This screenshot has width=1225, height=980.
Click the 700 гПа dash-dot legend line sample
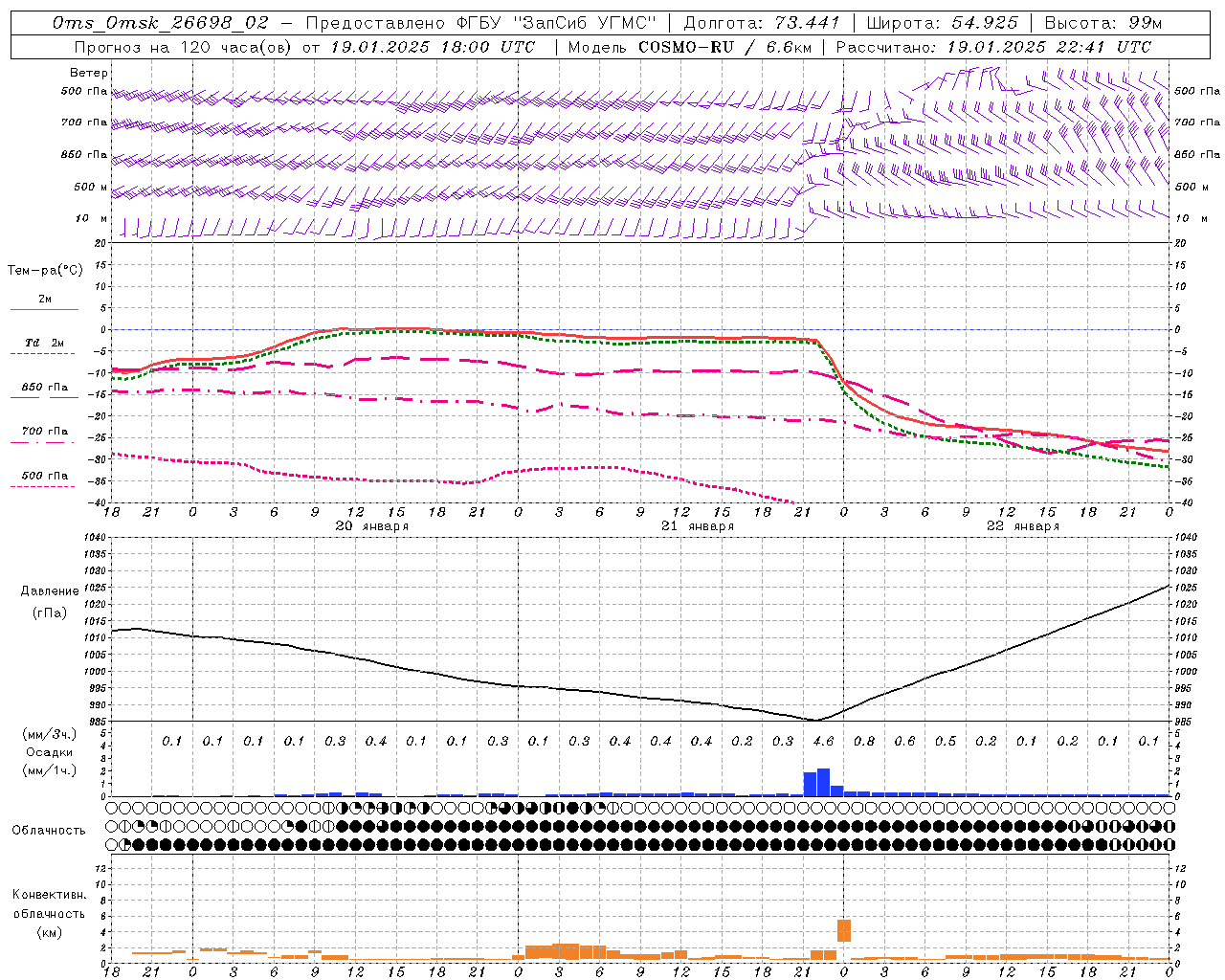(42, 442)
